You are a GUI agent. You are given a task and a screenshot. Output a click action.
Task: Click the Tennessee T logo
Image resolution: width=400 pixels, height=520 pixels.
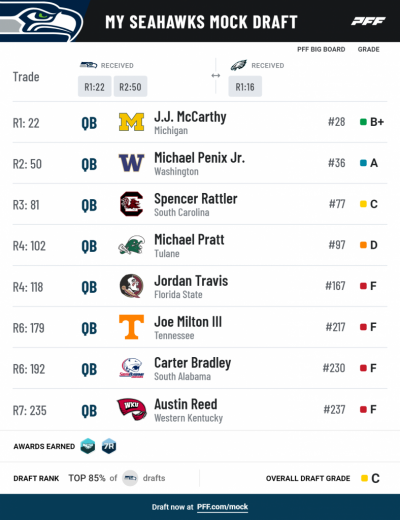click(x=132, y=327)
